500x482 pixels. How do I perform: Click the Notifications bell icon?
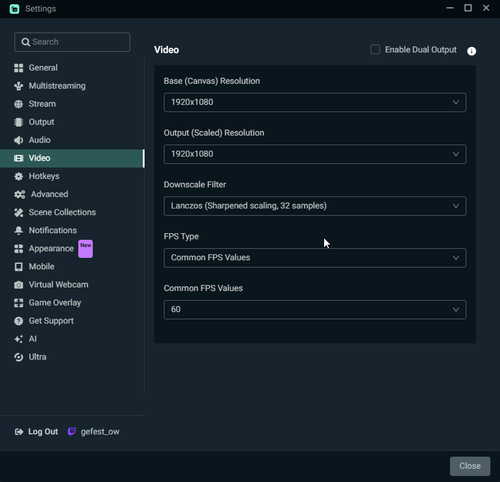pyautogui.click(x=19, y=230)
